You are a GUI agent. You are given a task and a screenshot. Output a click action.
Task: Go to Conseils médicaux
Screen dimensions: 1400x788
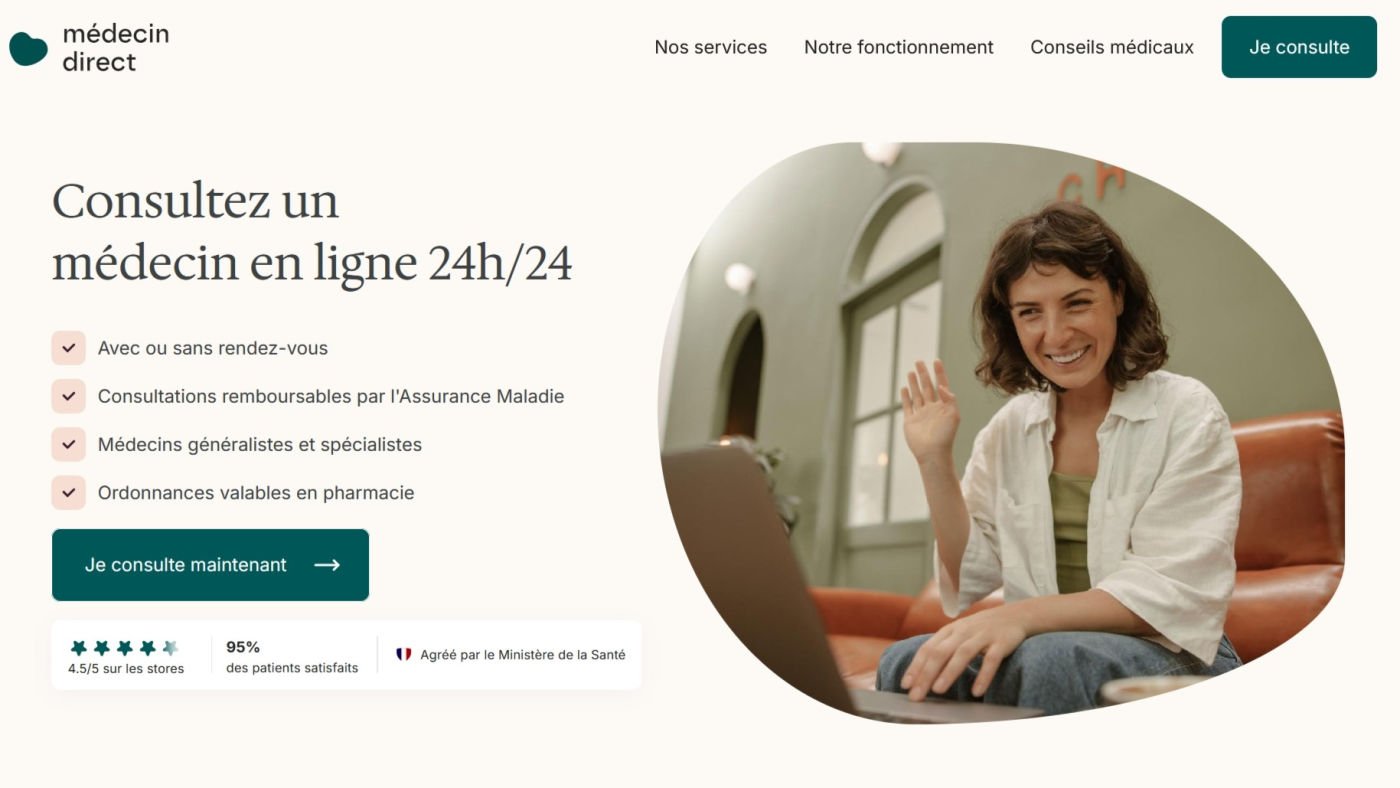[x=1112, y=47]
